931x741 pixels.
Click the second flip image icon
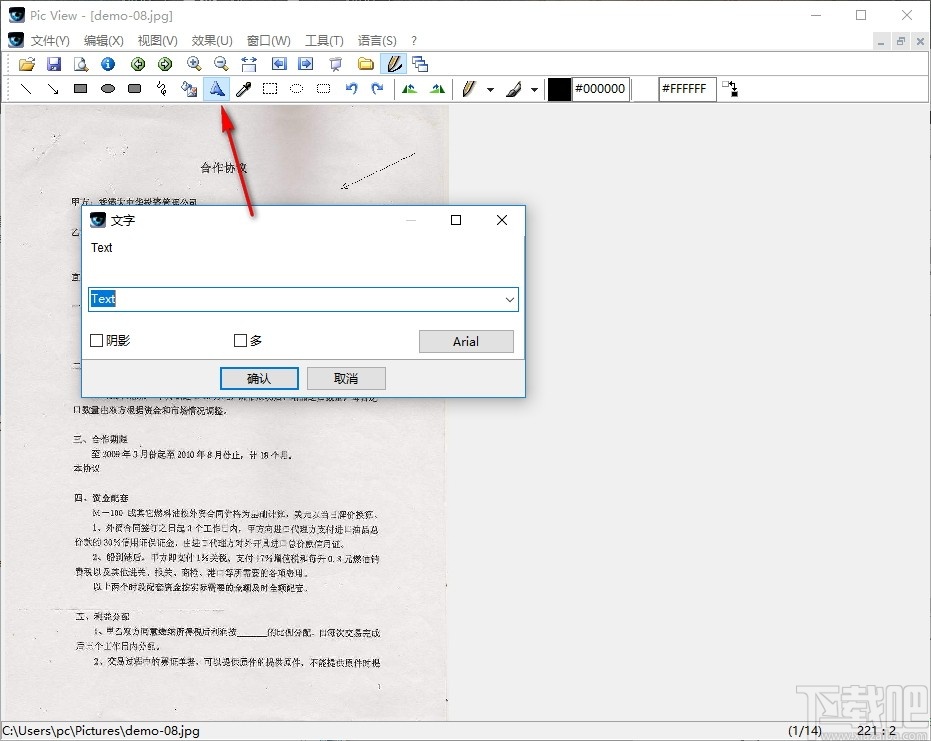pos(438,89)
